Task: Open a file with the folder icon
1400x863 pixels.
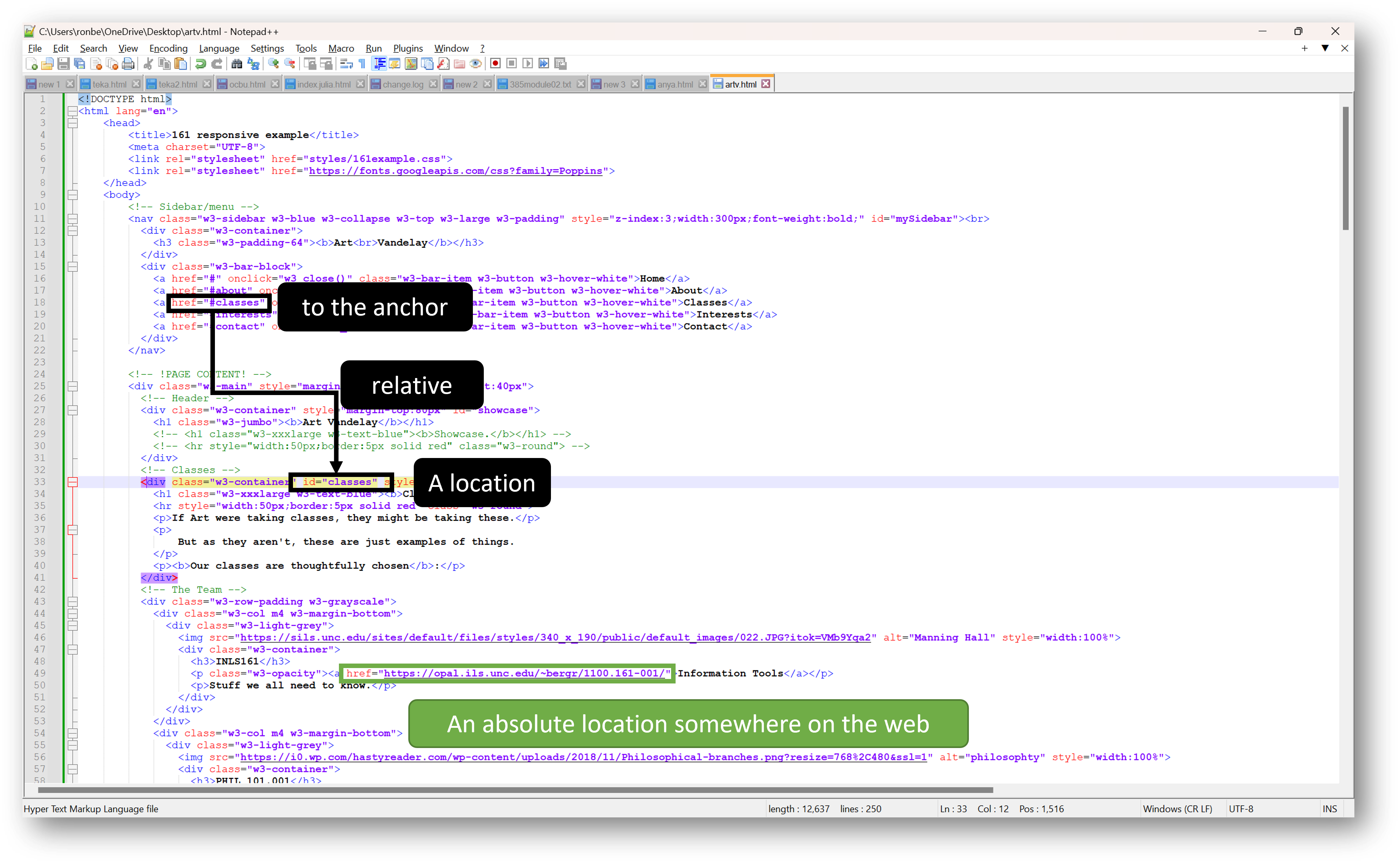Action: [x=47, y=63]
